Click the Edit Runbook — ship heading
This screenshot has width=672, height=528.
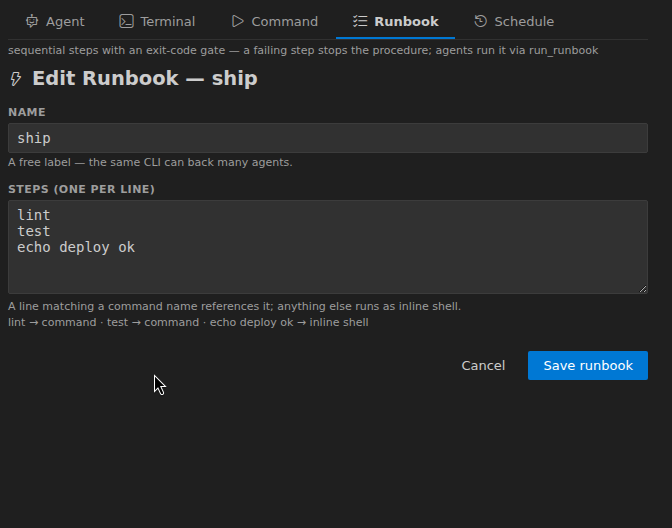point(145,78)
